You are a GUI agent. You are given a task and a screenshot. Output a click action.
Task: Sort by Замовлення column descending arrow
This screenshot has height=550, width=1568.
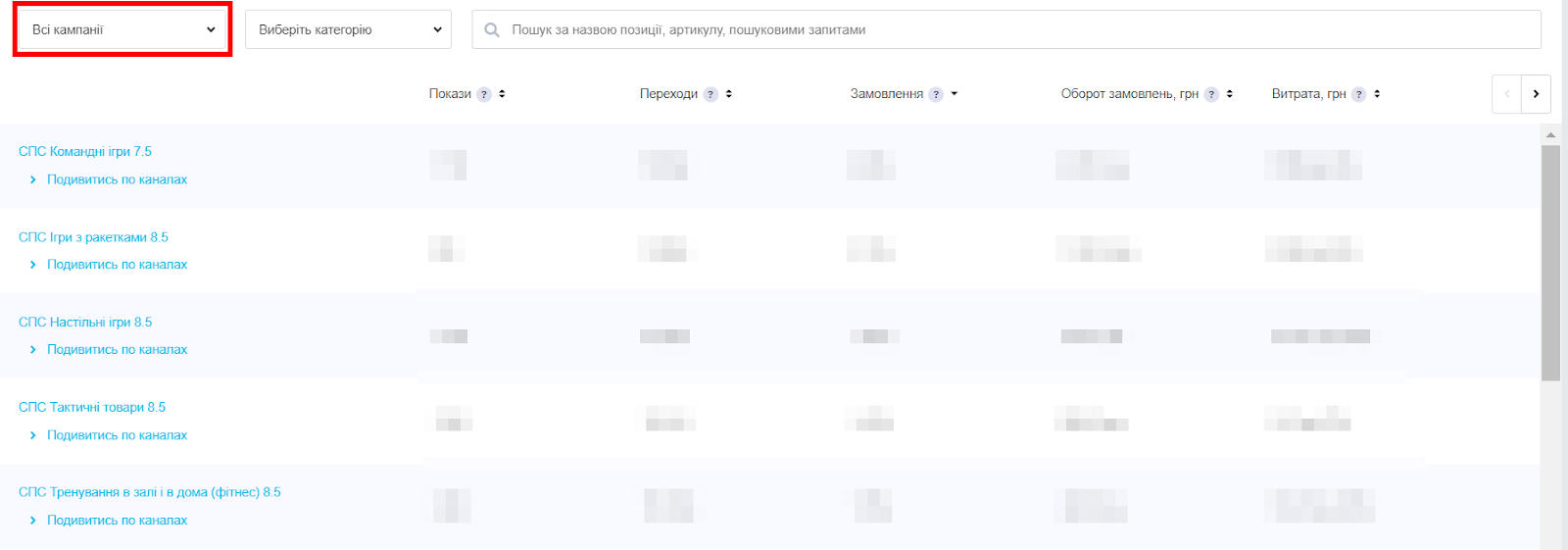(955, 94)
